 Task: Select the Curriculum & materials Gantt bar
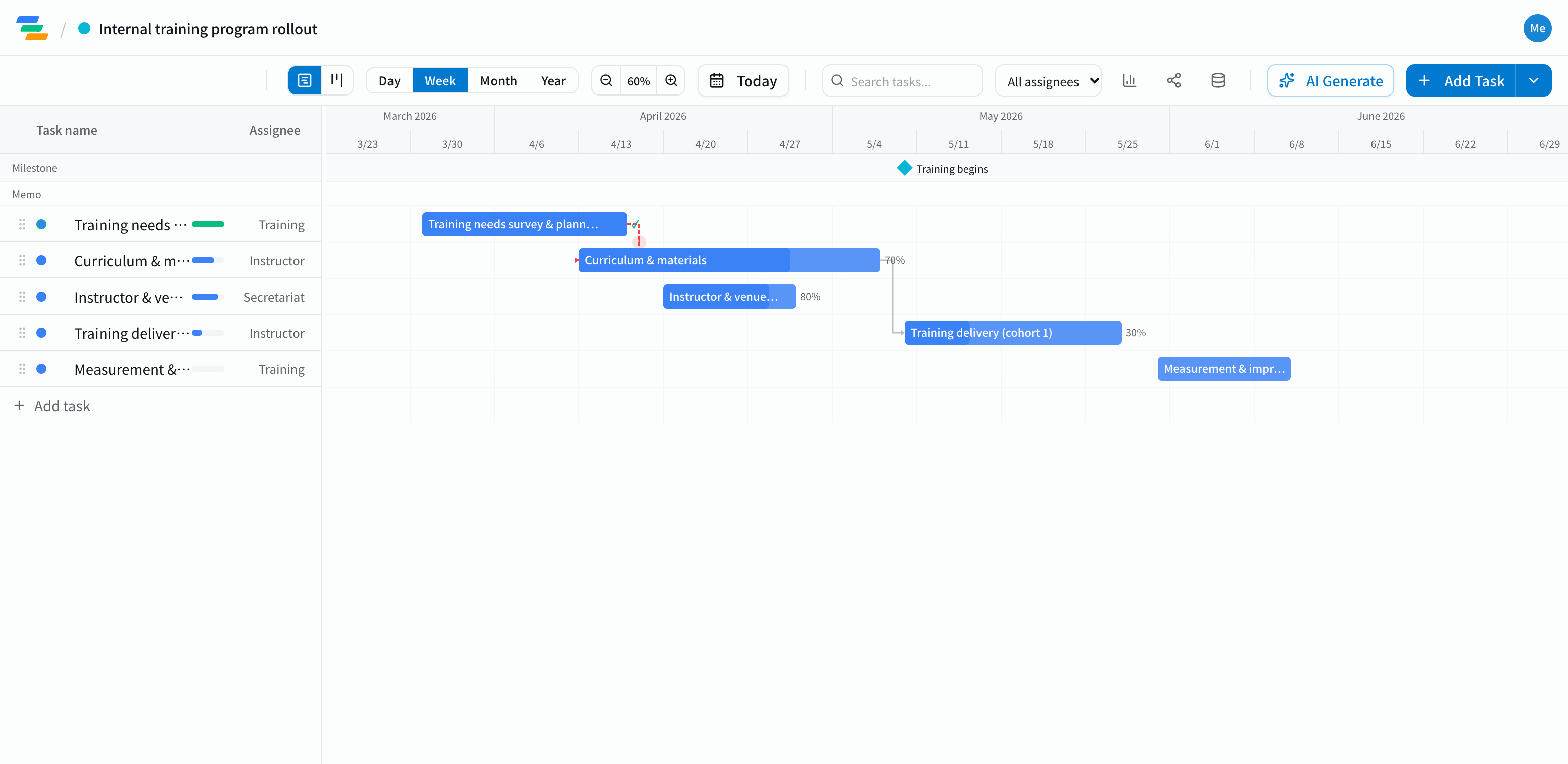729,260
